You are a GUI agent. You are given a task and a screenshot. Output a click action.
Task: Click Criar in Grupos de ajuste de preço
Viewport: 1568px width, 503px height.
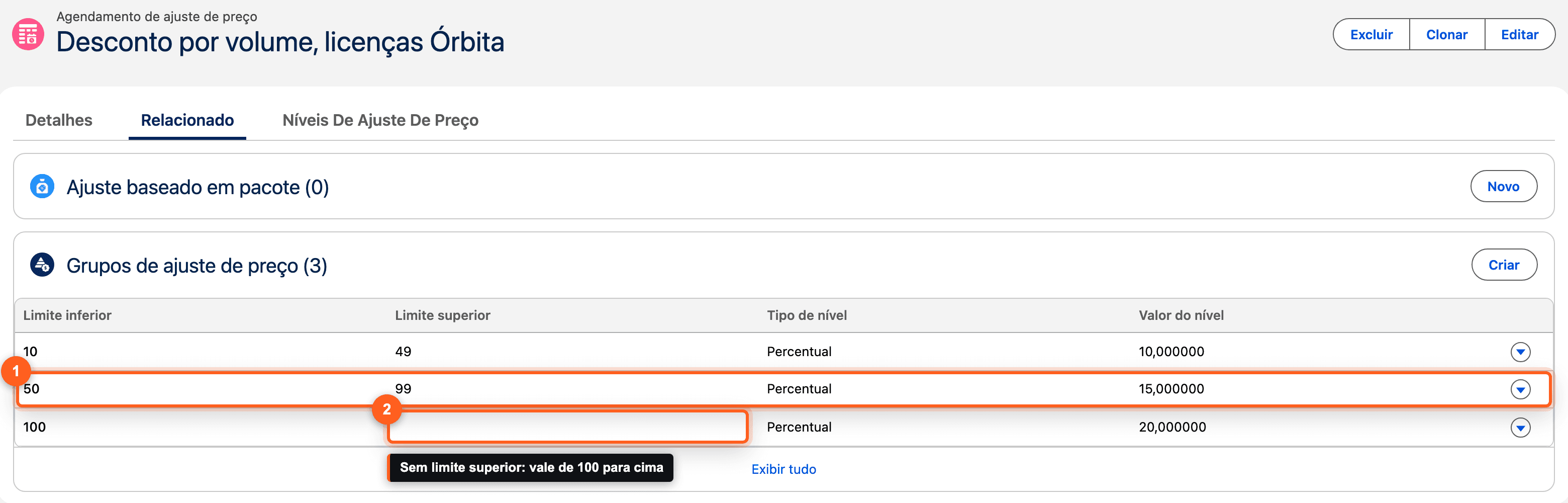1504,265
